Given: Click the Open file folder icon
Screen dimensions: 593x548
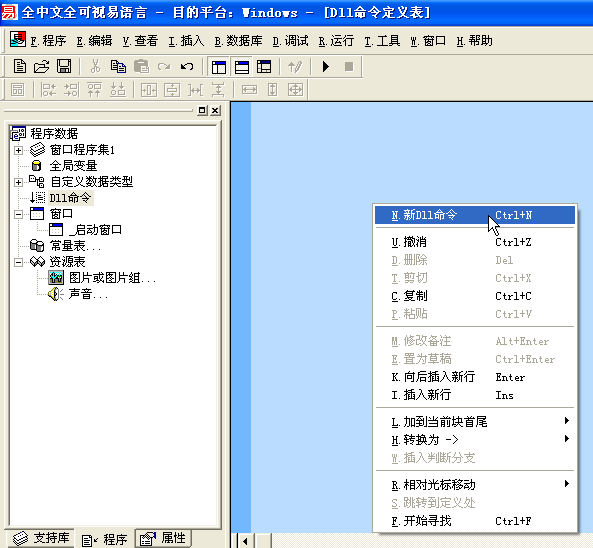Looking at the screenshot, I should [x=42, y=67].
